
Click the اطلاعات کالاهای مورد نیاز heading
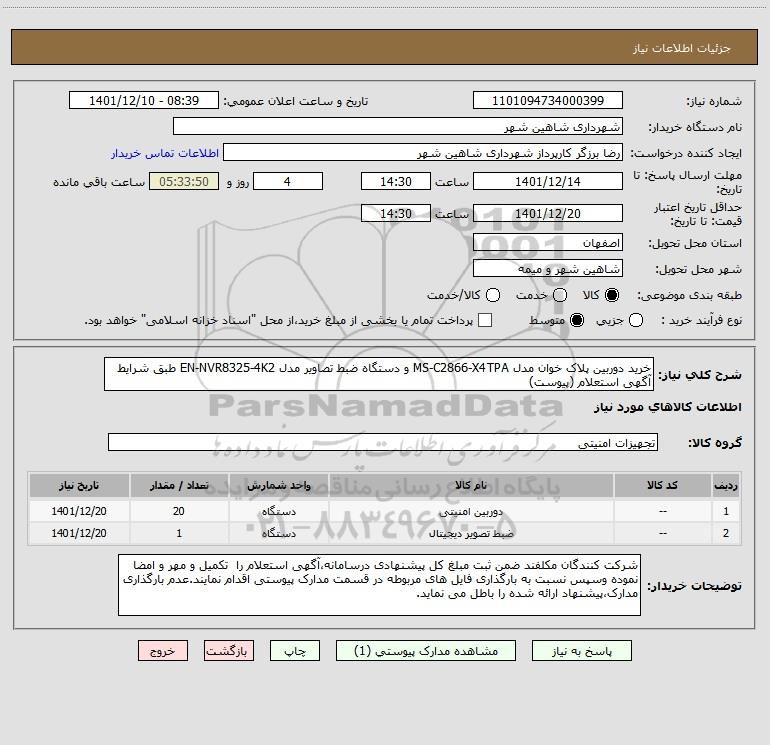[x=667, y=407]
